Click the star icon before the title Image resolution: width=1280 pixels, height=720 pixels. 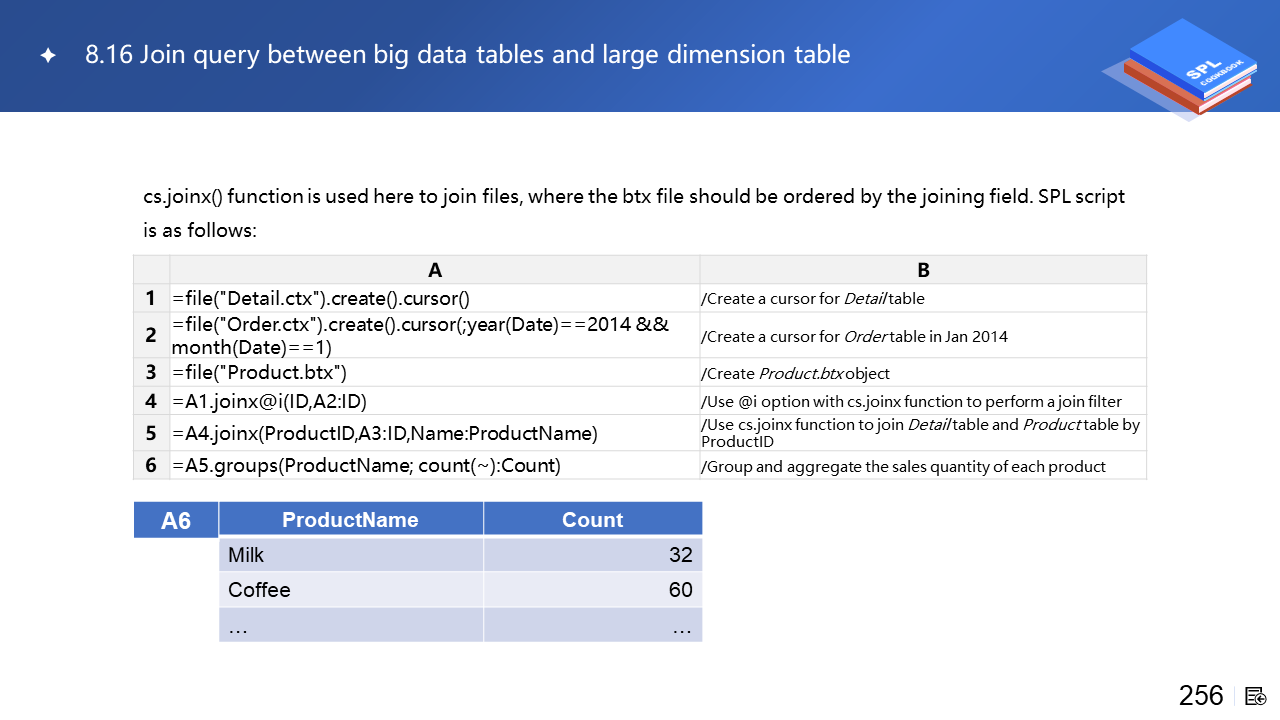click(47, 56)
